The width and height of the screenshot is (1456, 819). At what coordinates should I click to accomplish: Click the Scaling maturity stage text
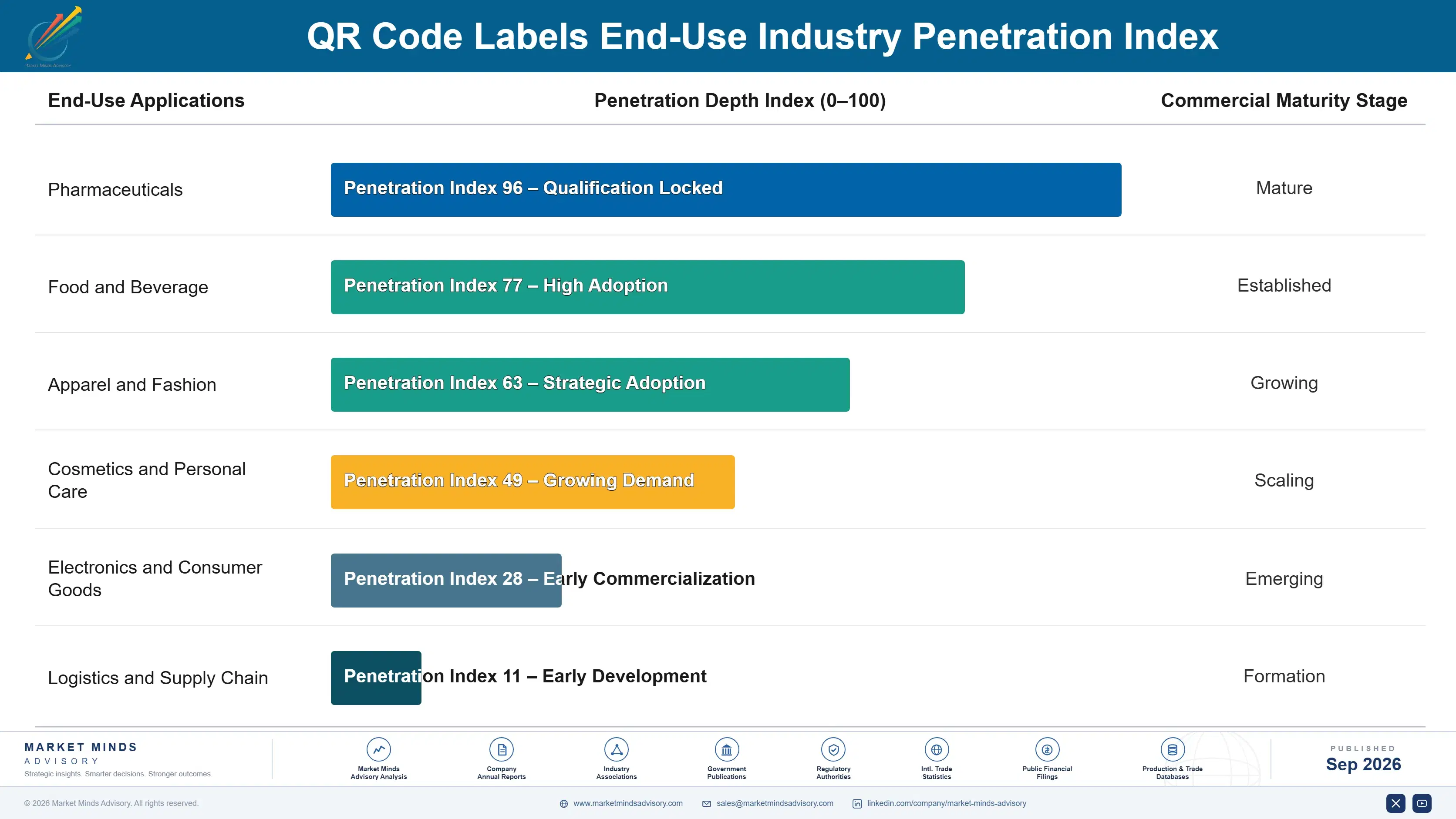point(1284,481)
